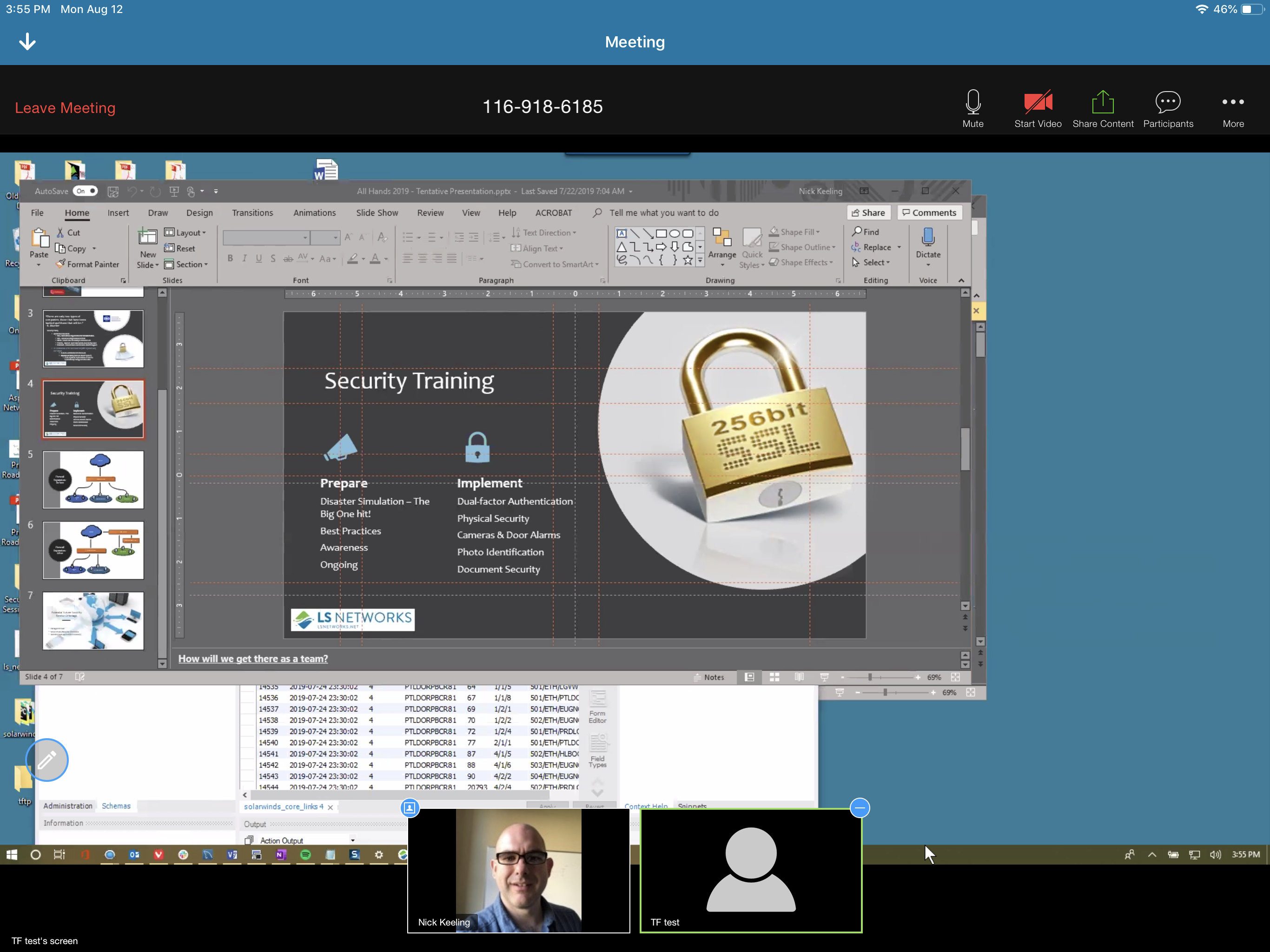Screen dimensions: 1270x952
Task: Minimize meeting with the down arrow
Action: pos(27,42)
